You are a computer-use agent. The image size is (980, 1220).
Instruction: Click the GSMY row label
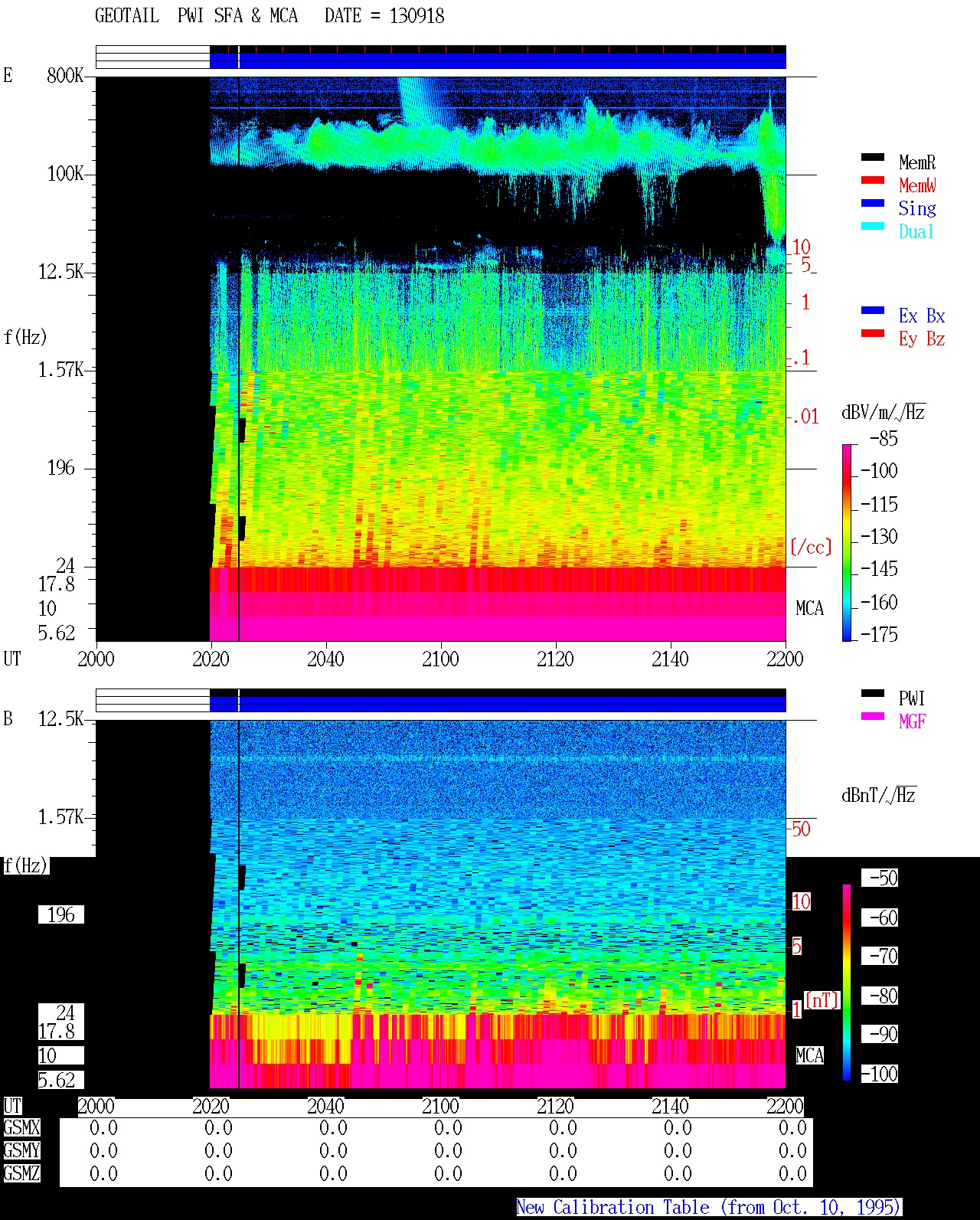point(21,1150)
